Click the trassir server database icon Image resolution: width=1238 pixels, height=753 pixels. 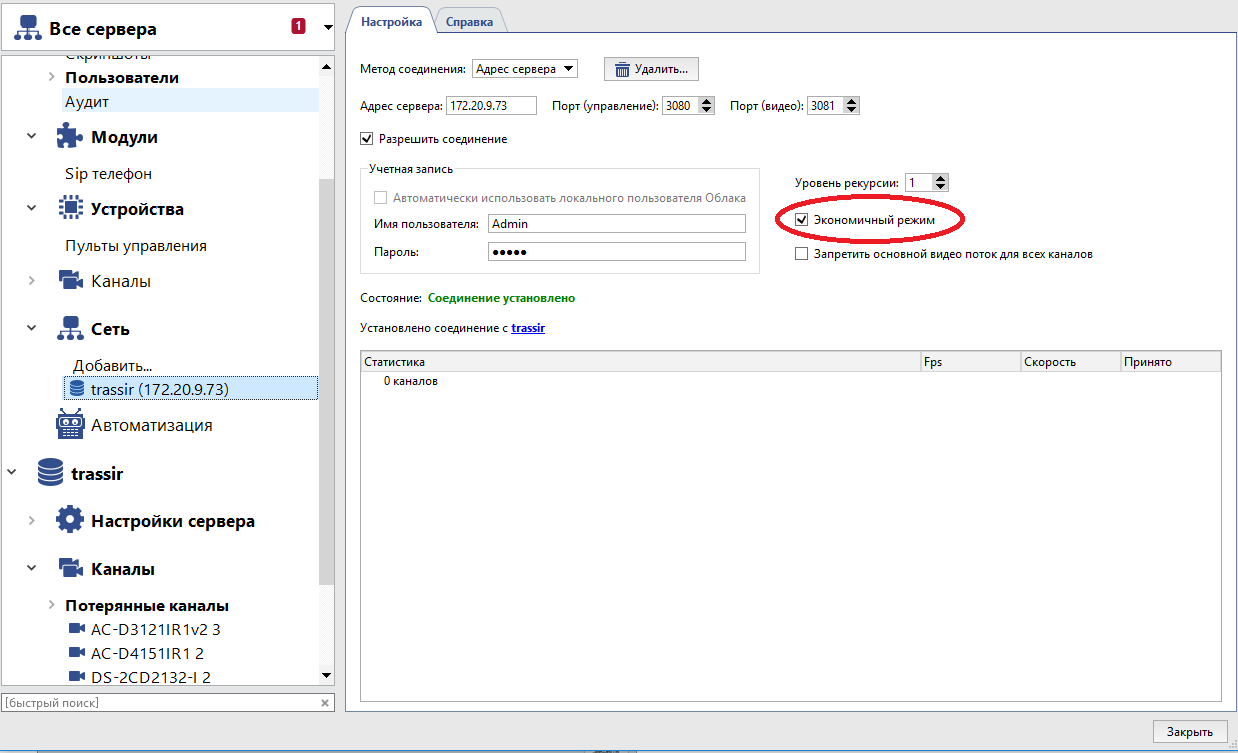pyautogui.click(x=50, y=472)
